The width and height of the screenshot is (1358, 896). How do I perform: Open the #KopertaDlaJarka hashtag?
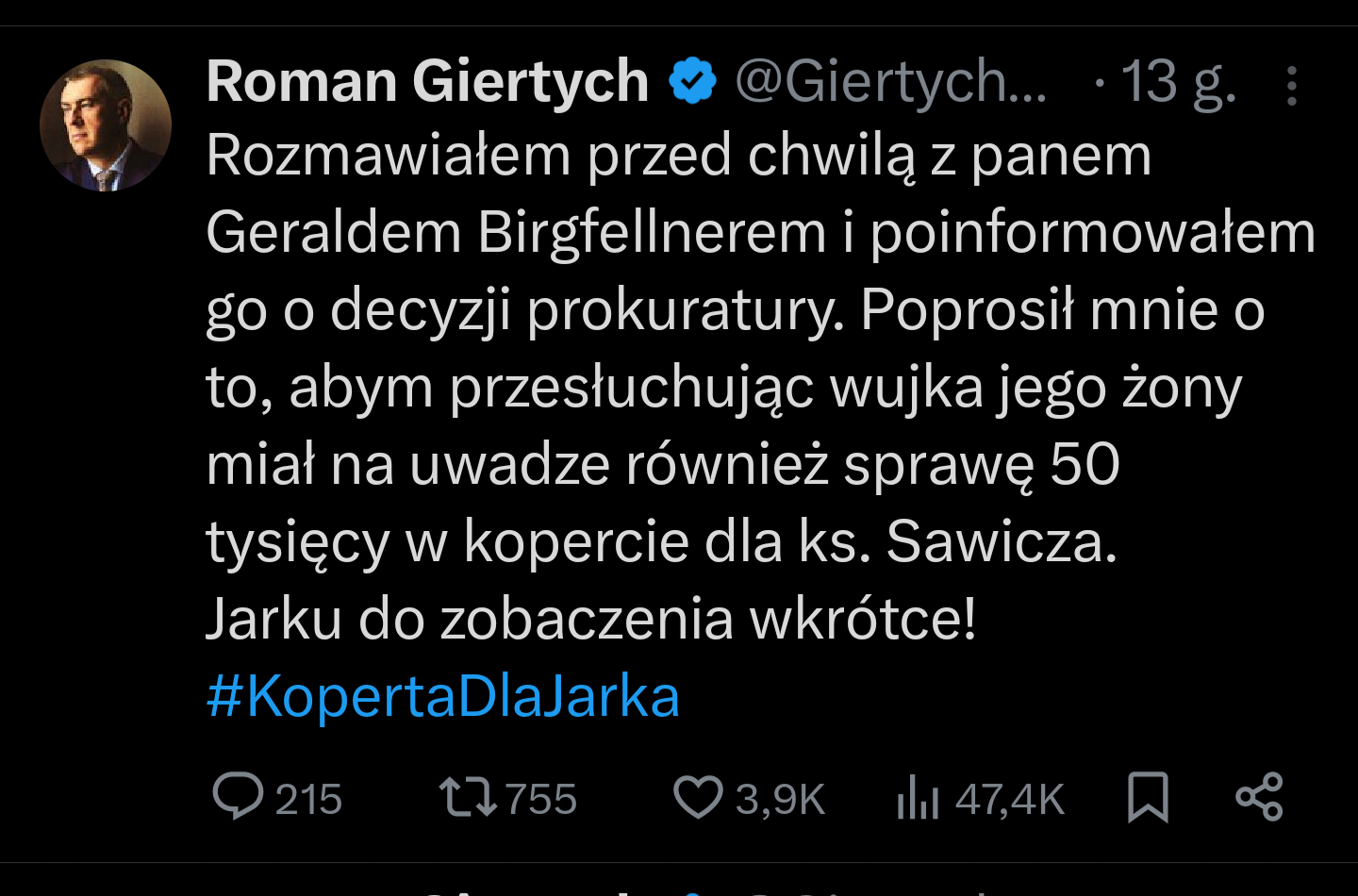[442, 697]
